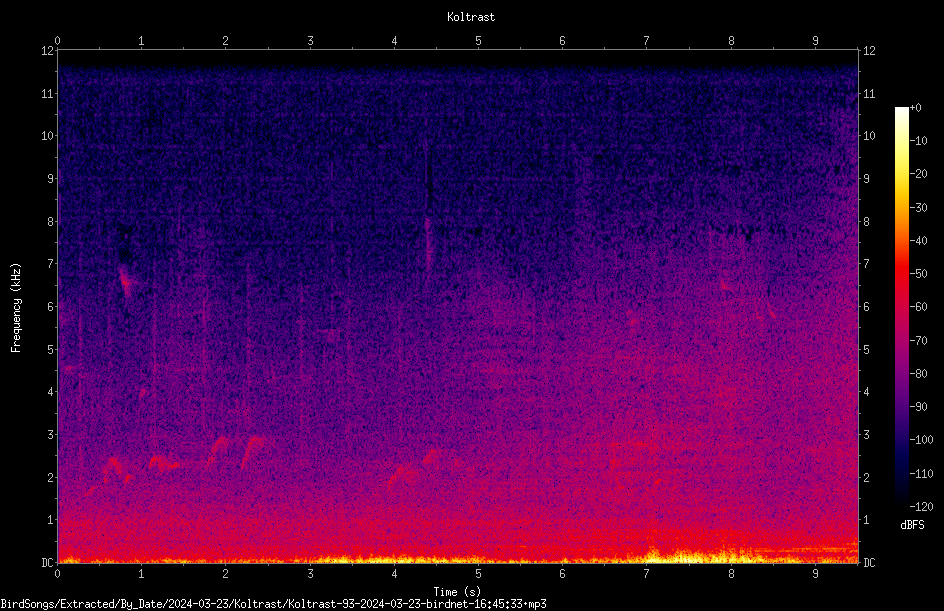The image size is (944, 611).
Task: Click the Time (s) axis label
Action: click(457, 592)
